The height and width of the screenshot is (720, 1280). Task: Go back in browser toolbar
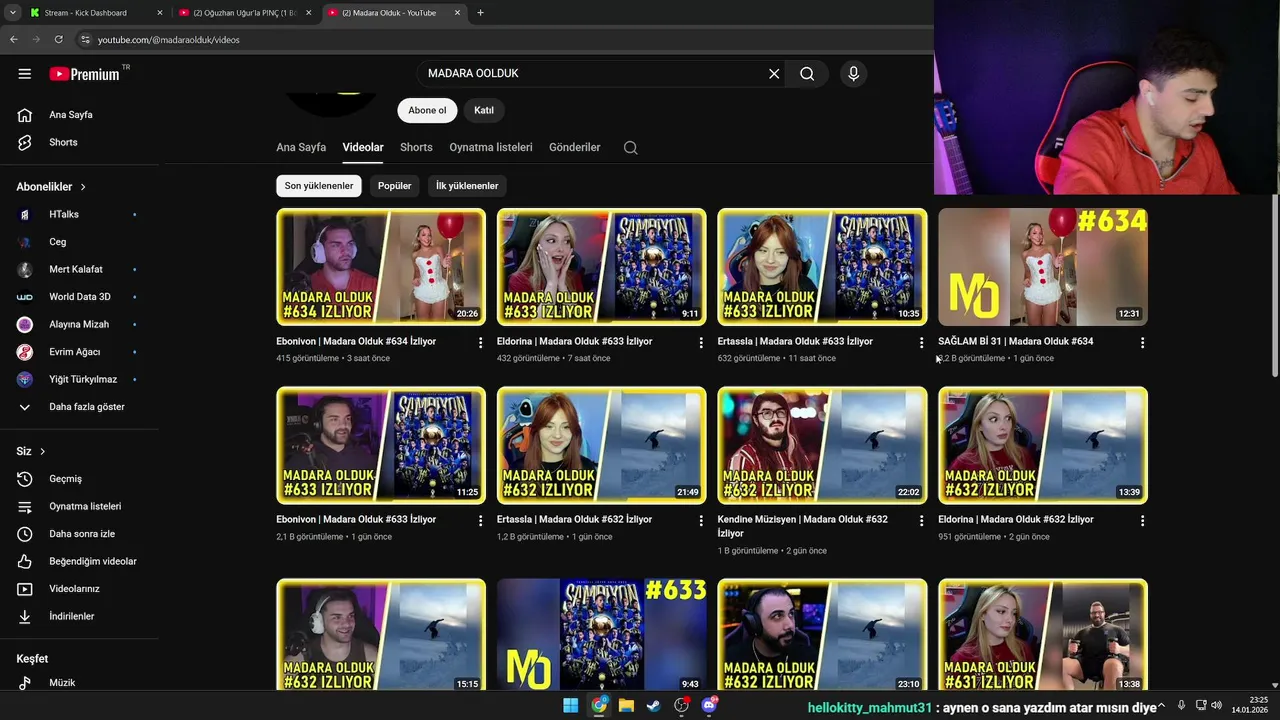tap(13, 39)
